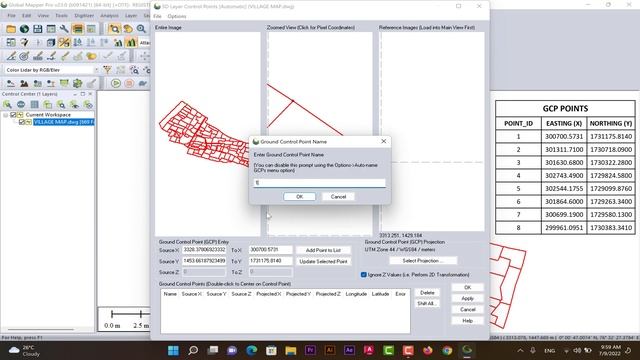Open the online data globe icon
This screenshot has width=640, height=360.
(x=24, y=29)
